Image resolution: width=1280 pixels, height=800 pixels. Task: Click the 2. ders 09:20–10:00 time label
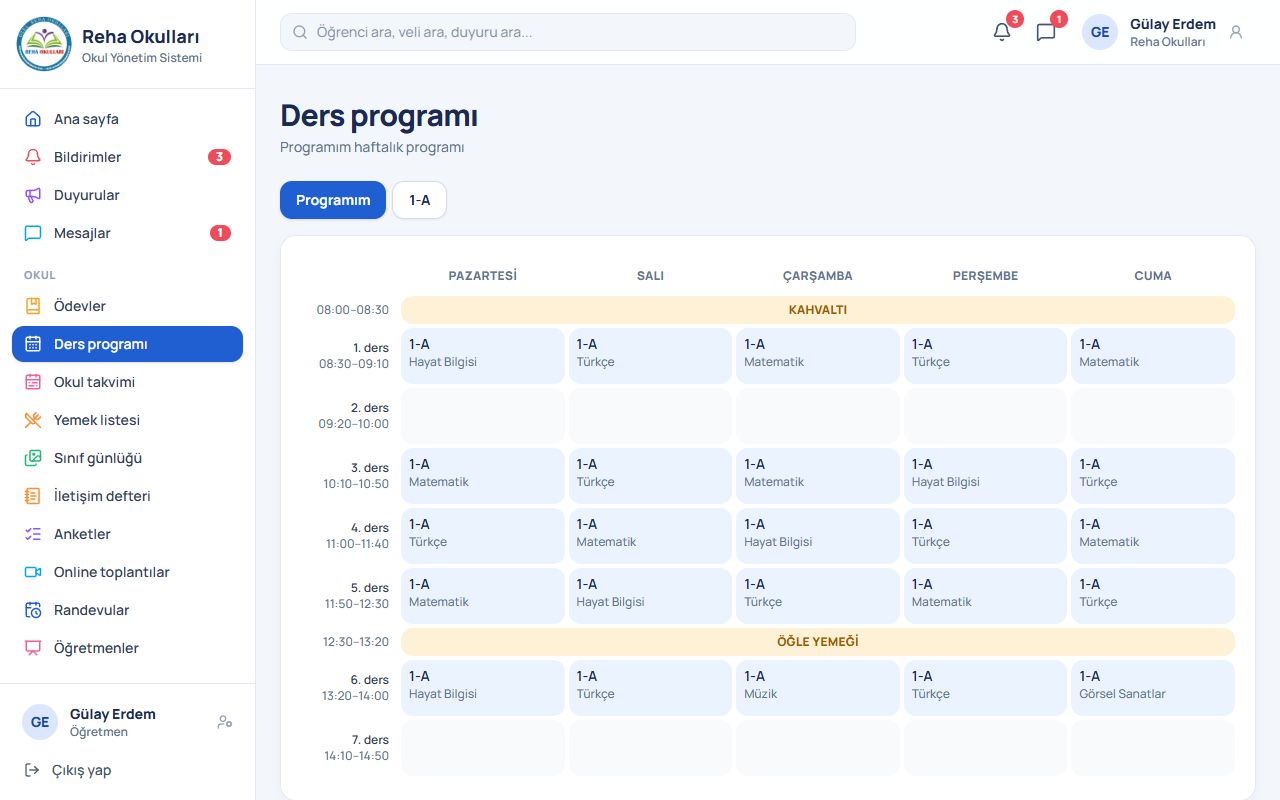(x=354, y=416)
